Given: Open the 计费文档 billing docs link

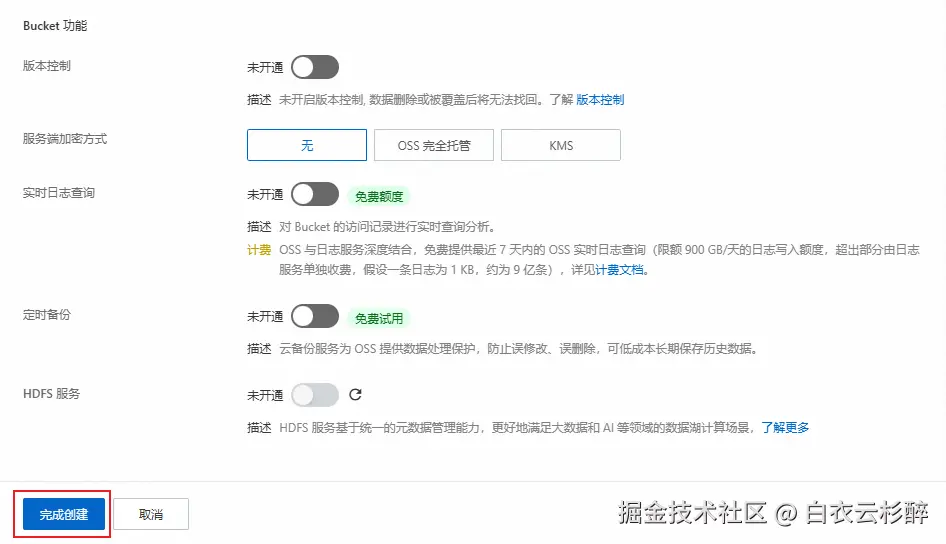Looking at the screenshot, I should pos(619,270).
